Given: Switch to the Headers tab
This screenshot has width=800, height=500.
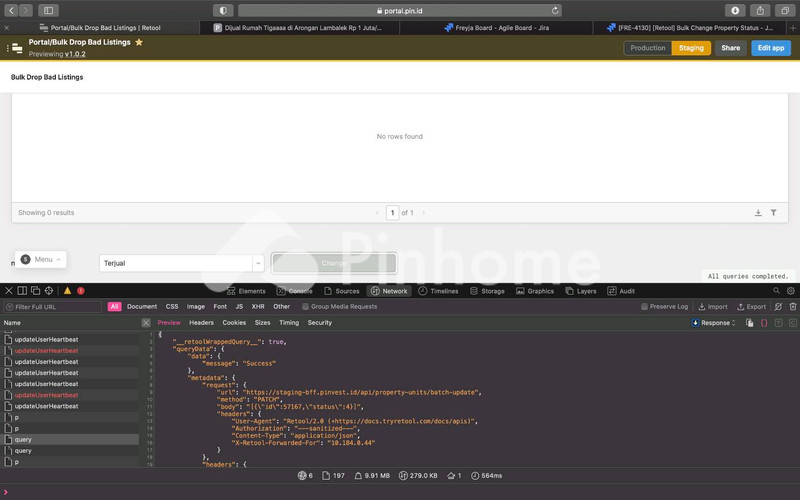Looking at the screenshot, I should pyautogui.click(x=201, y=323).
